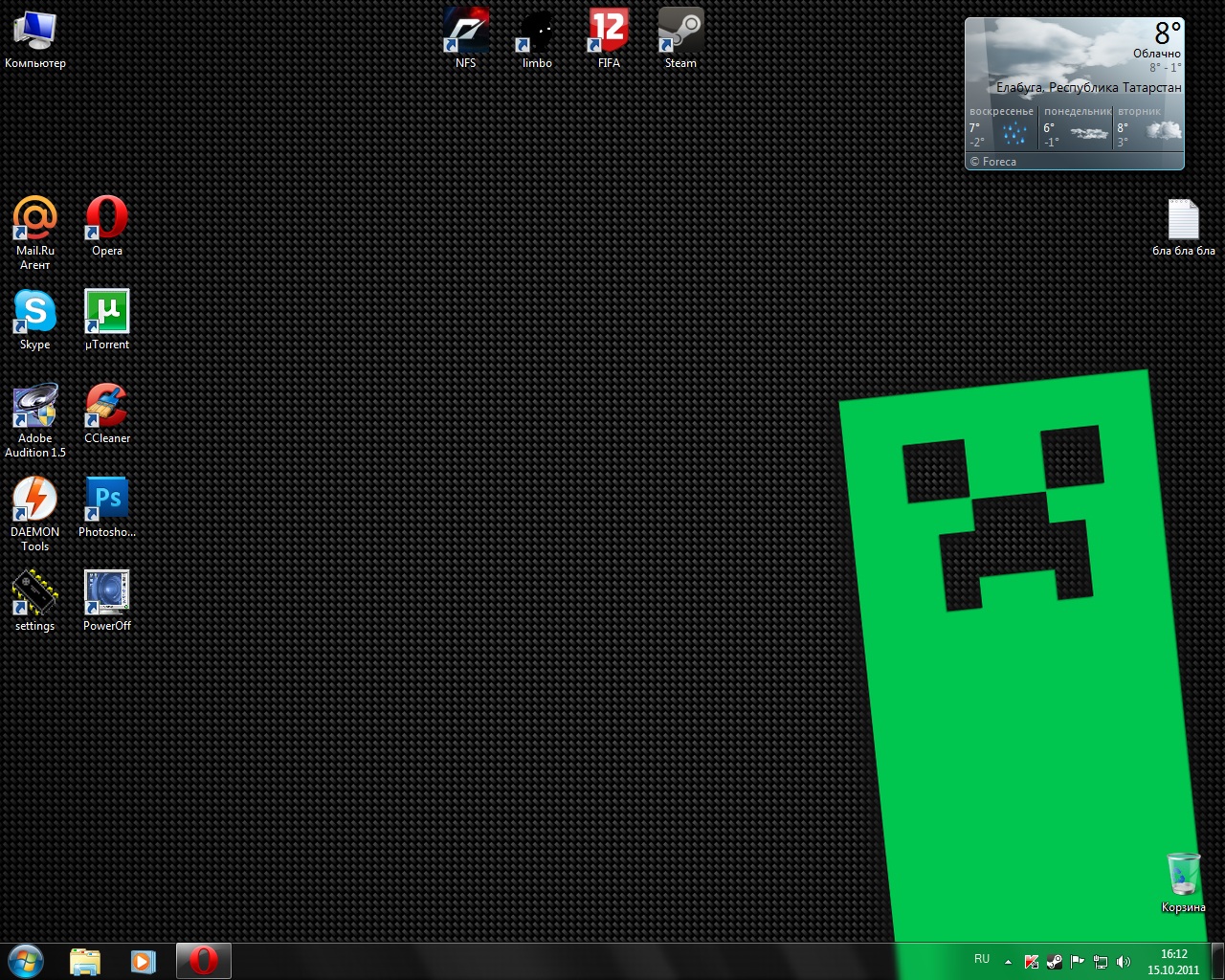This screenshot has height=980, width=1225.
Task: Click the taskbar clock showing 16:12
Action: [1173, 962]
